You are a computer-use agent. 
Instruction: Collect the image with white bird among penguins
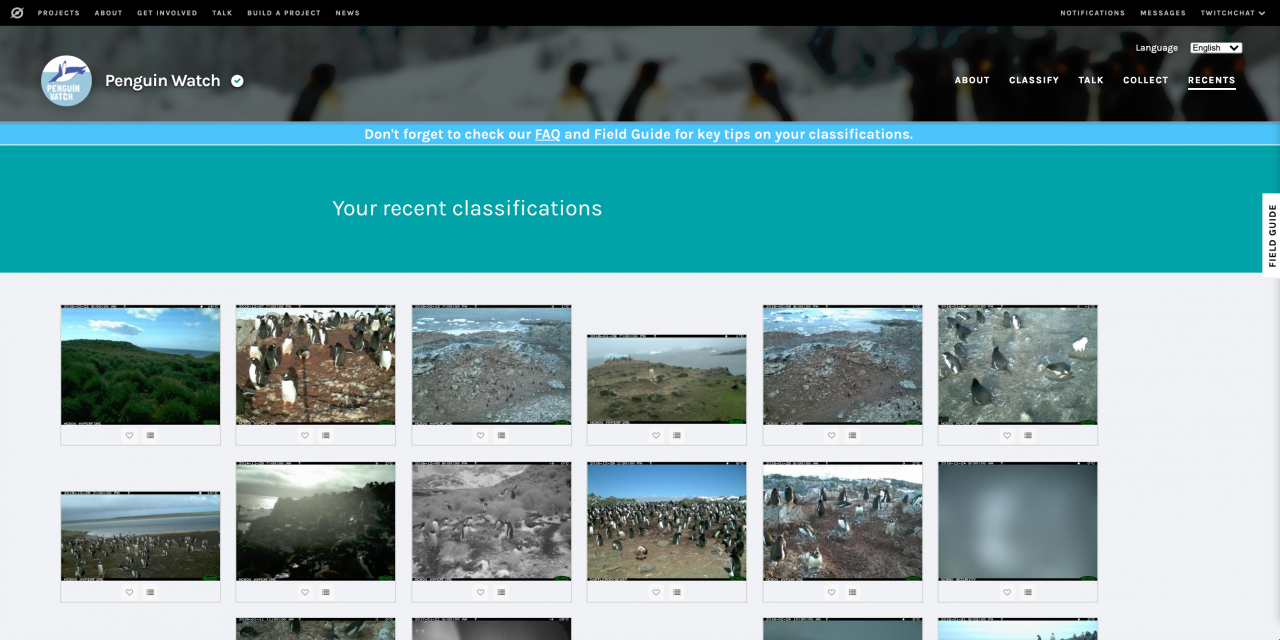1028,435
